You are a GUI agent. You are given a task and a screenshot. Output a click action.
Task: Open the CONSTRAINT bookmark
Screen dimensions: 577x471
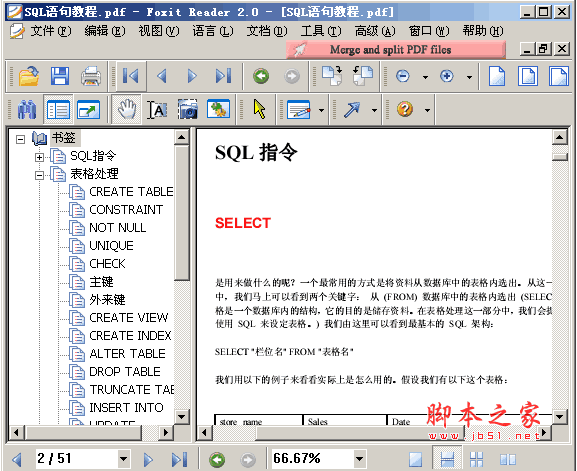coord(126,210)
